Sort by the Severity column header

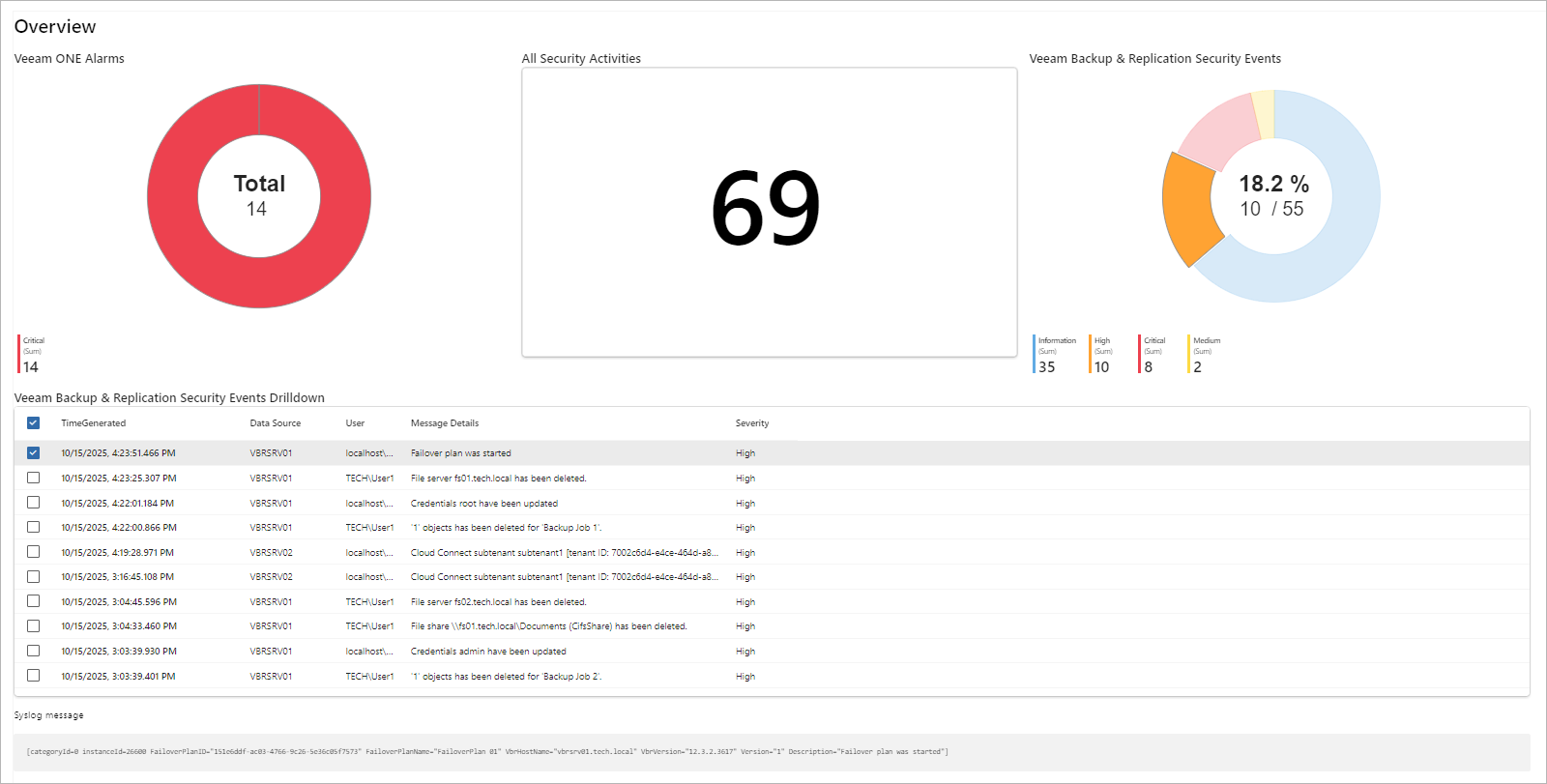click(x=751, y=423)
